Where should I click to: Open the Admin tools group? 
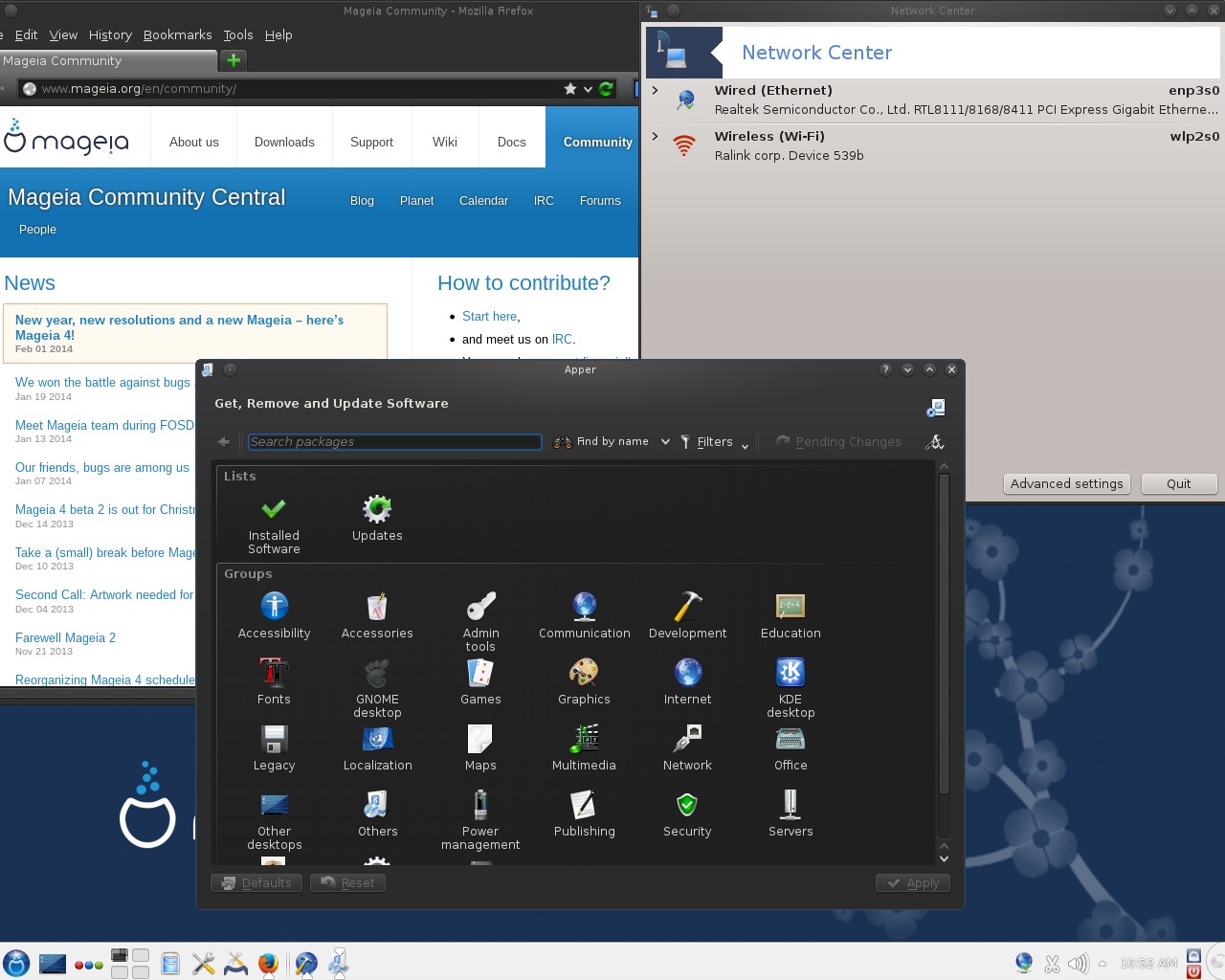480,622
